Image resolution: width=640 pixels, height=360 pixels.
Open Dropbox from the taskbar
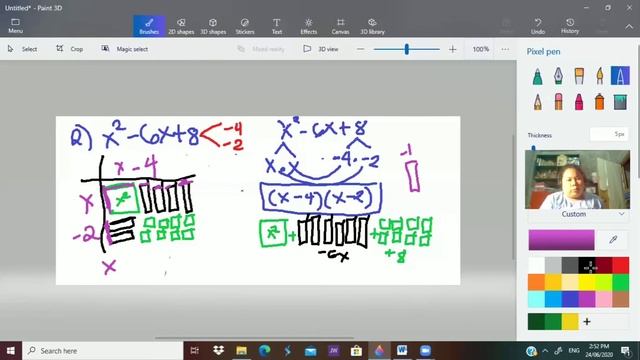click(x=218, y=351)
